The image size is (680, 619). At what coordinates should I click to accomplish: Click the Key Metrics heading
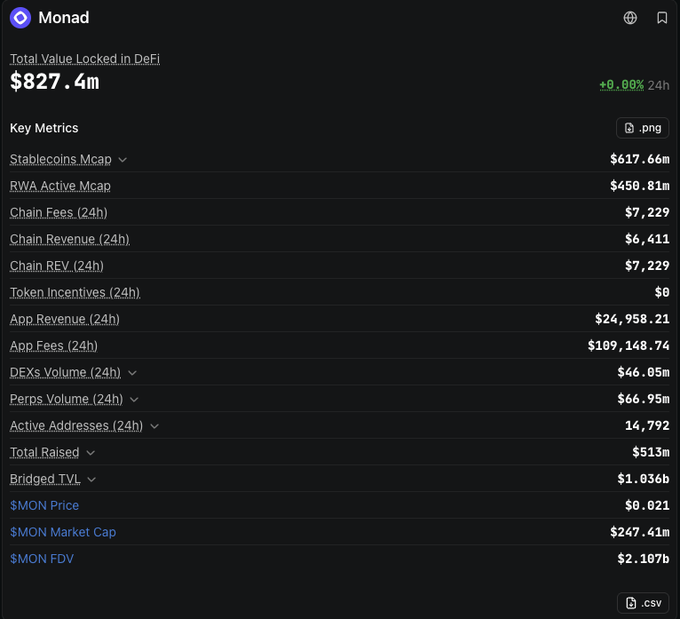point(44,128)
